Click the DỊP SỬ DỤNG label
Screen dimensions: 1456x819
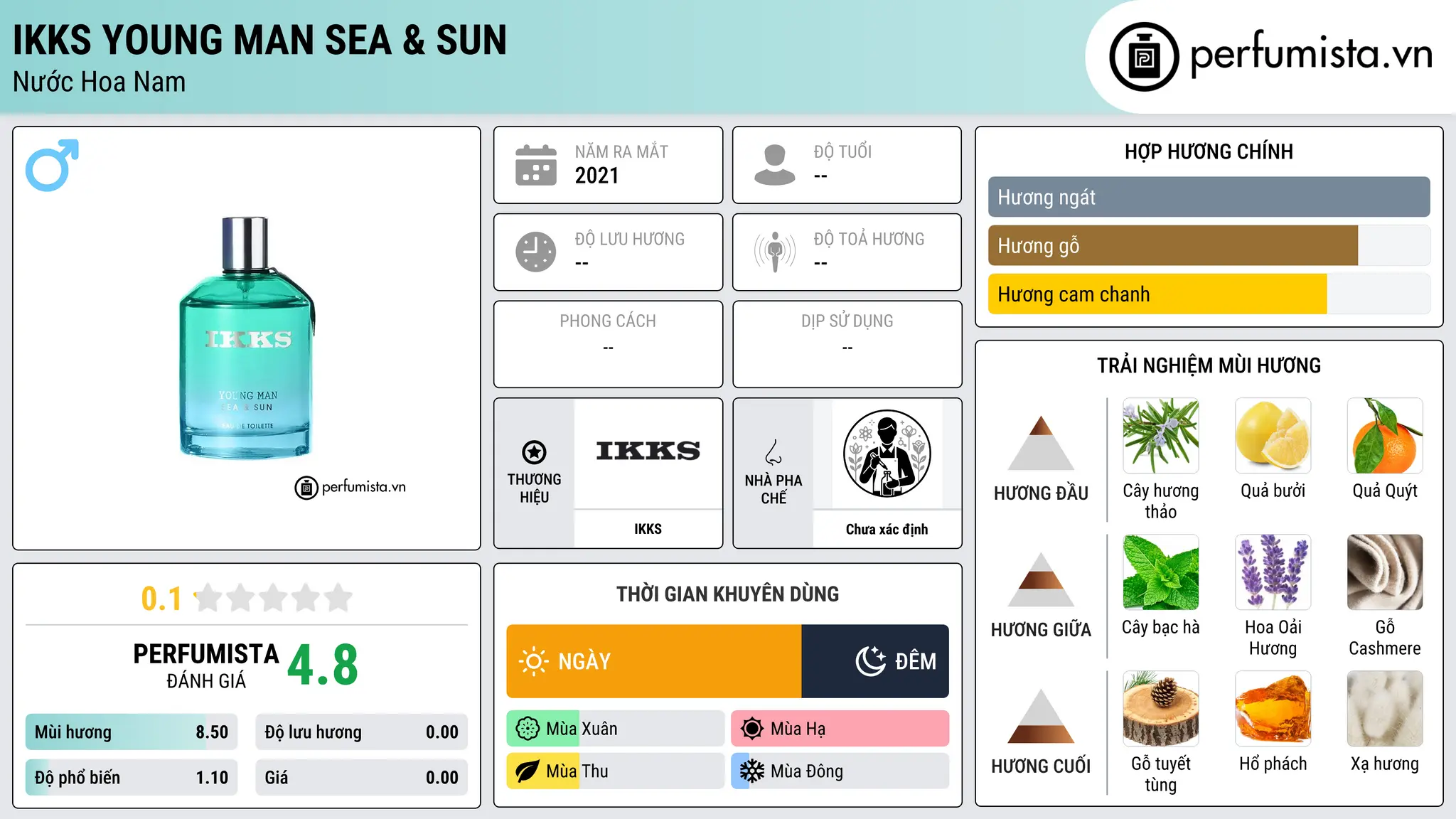(x=847, y=321)
